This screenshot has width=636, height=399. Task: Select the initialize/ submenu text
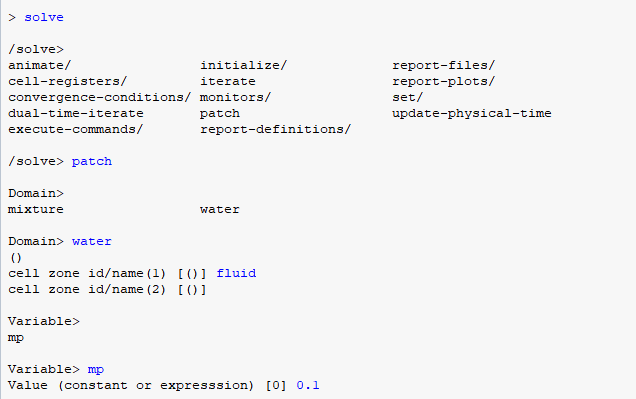click(x=243, y=65)
